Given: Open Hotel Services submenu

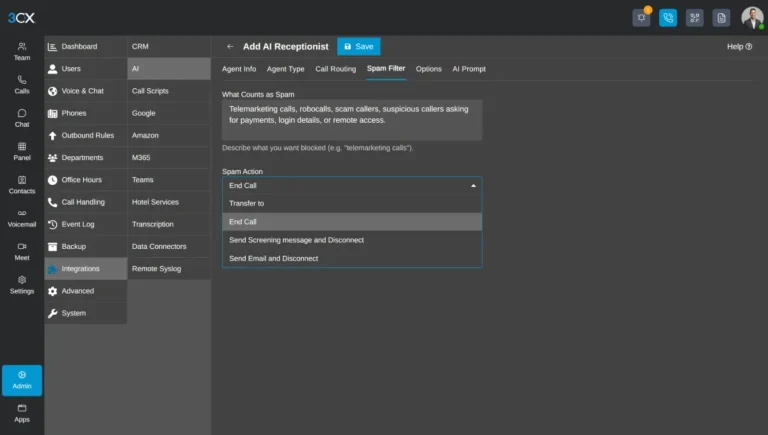Looking at the screenshot, I should pyautogui.click(x=169, y=202).
